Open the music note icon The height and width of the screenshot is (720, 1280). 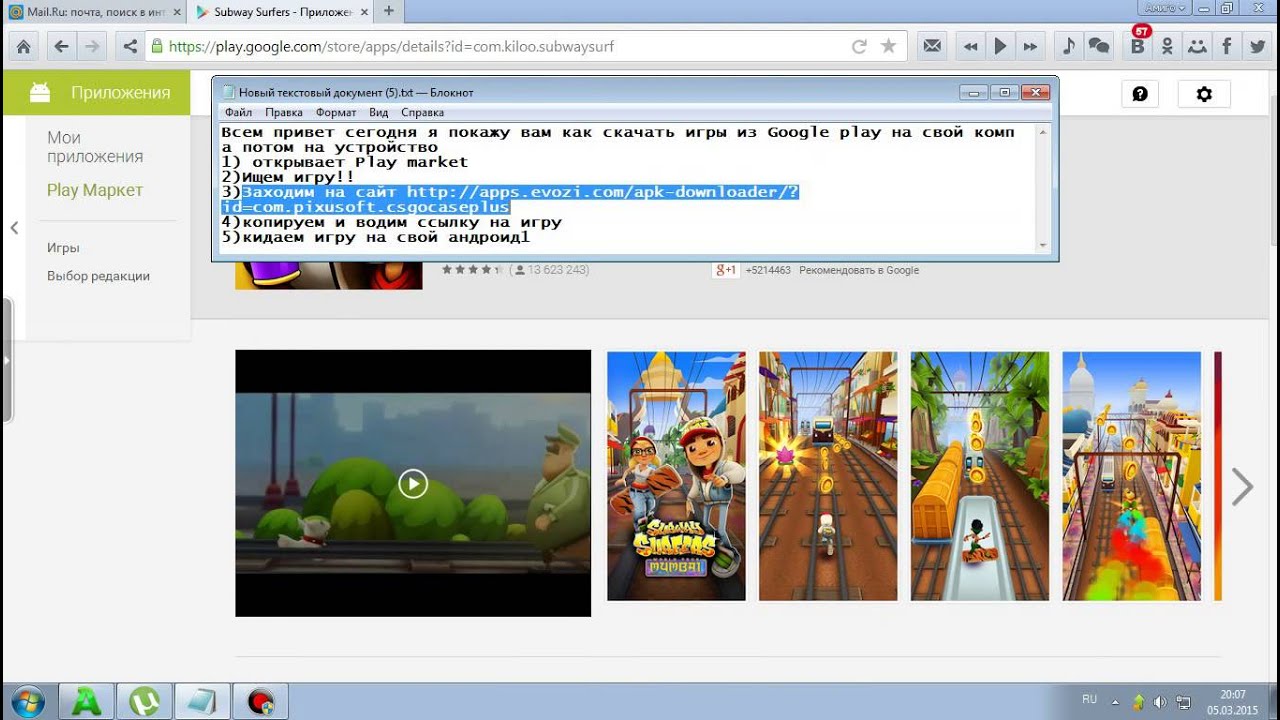(x=1069, y=46)
